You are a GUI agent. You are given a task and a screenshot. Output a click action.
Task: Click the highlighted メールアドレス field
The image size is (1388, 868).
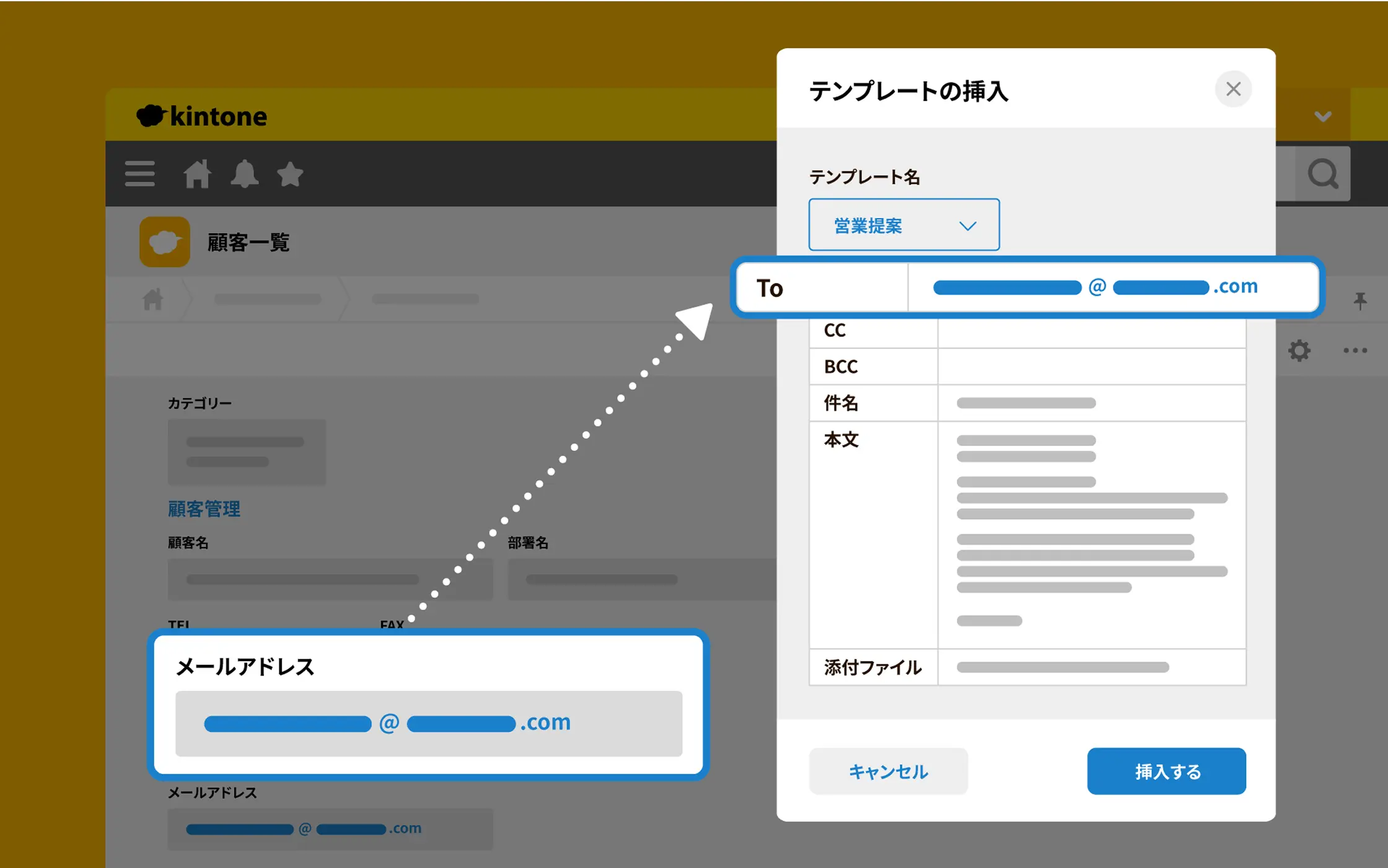click(428, 723)
